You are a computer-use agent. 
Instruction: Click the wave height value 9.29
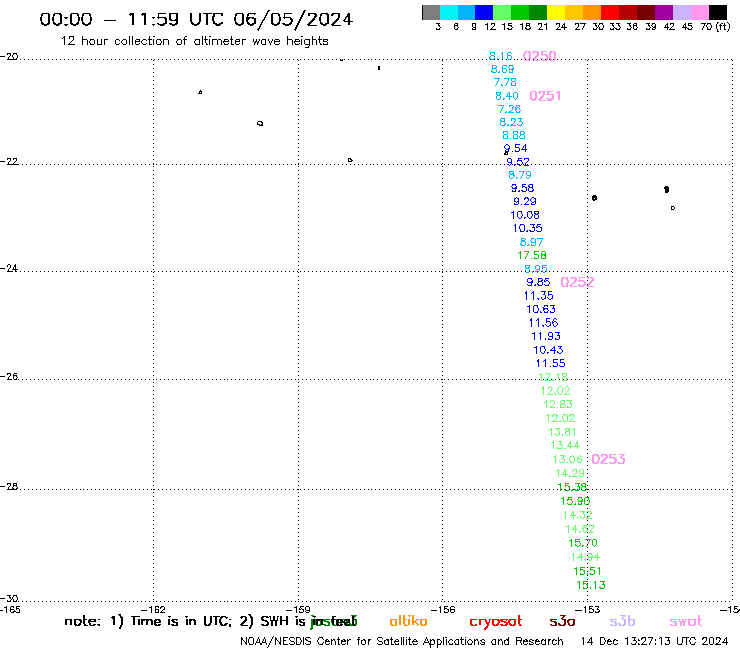click(x=525, y=202)
